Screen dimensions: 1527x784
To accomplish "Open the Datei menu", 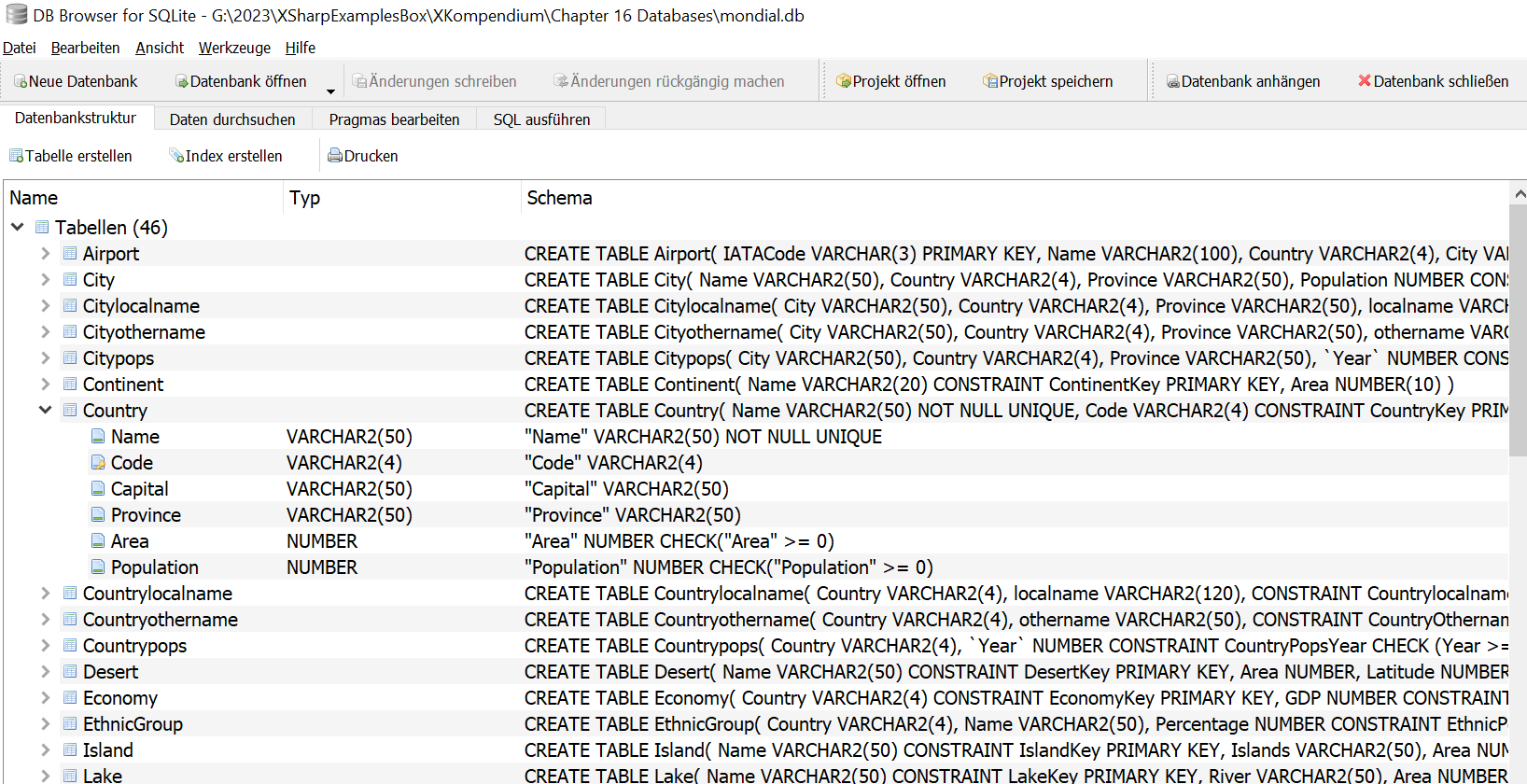I will pyautogui.click(x=19, y=48).
